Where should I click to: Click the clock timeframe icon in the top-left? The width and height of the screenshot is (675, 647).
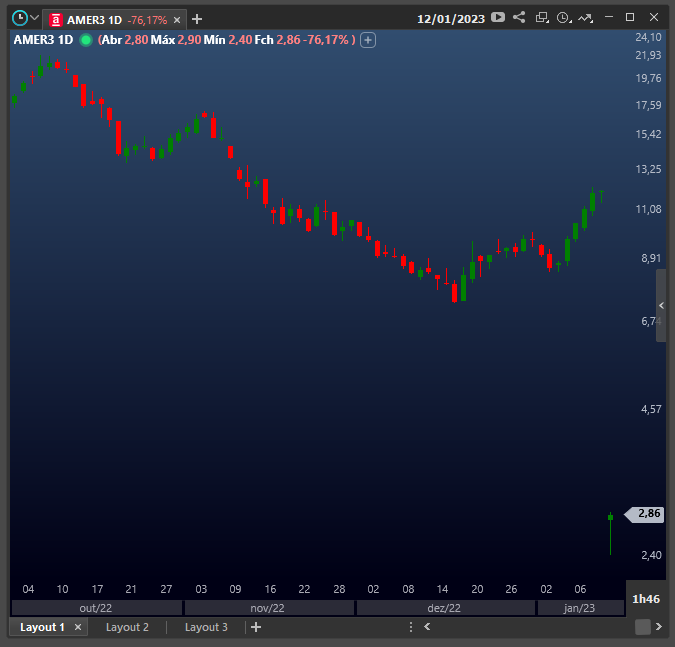pyautogui.click(x=20, y=18)
